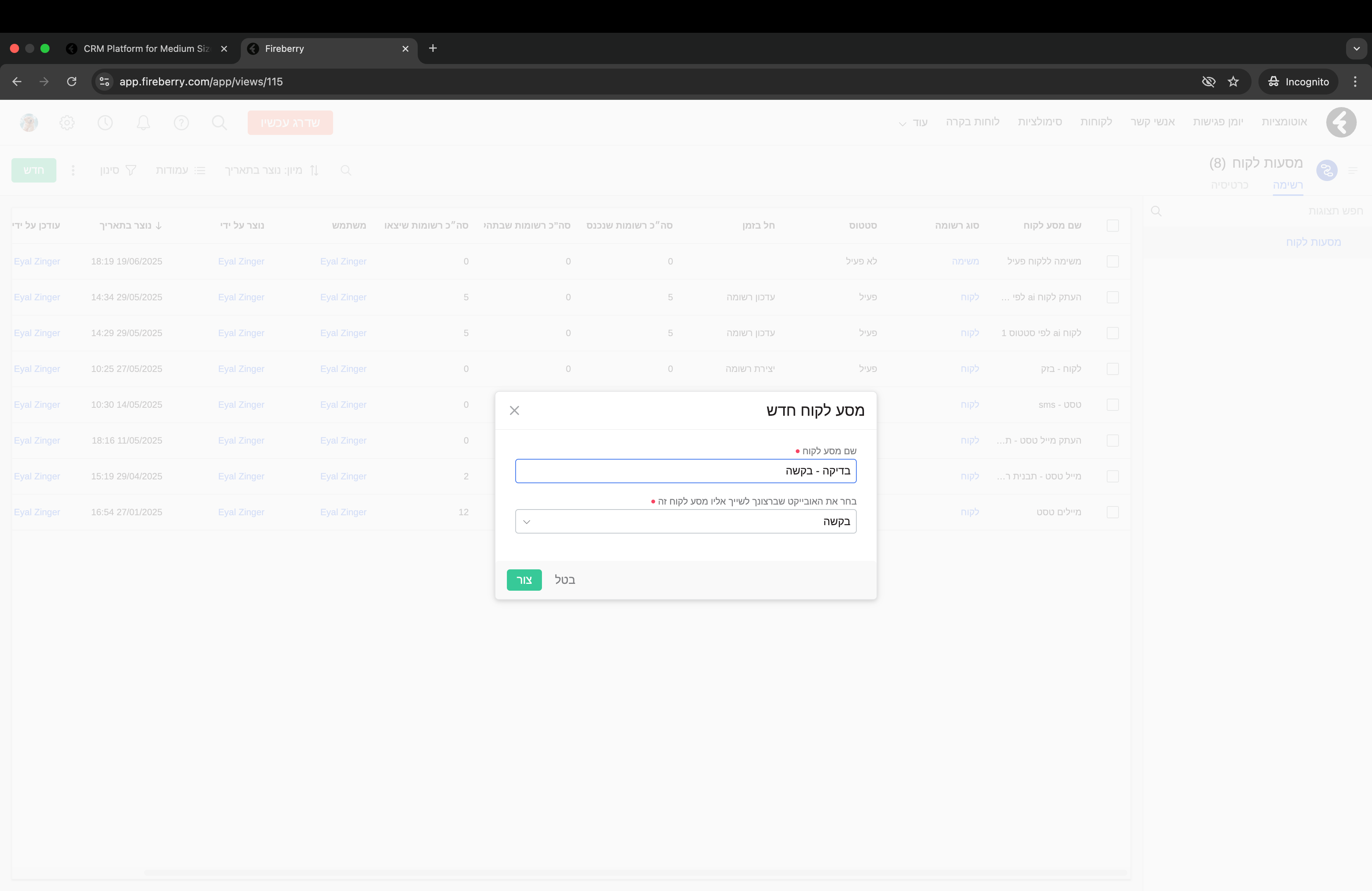1372x891 pixels.
Task: Open a new browser tab
Action: 433,48
